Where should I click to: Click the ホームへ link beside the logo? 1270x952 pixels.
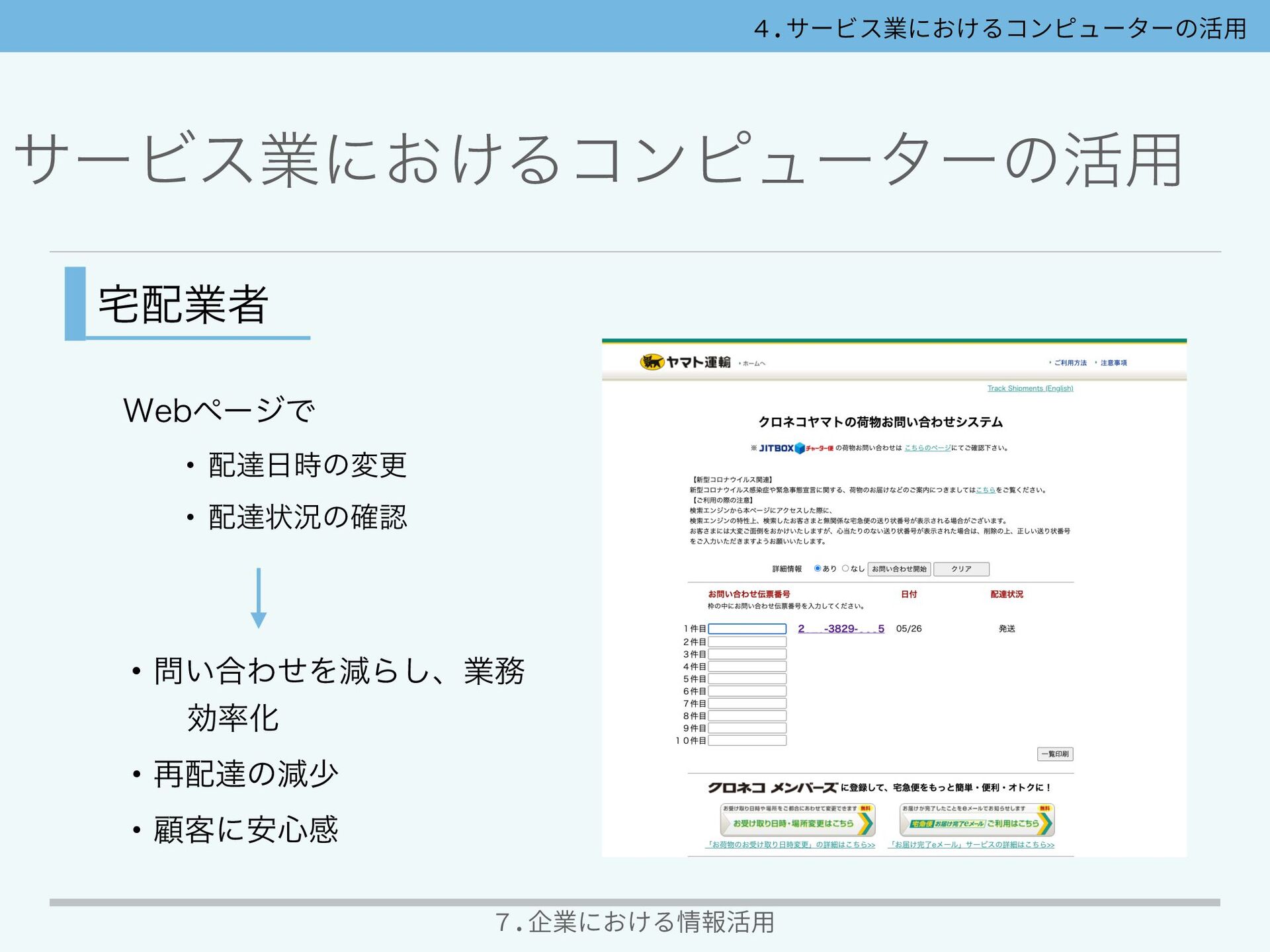(753, 364)
